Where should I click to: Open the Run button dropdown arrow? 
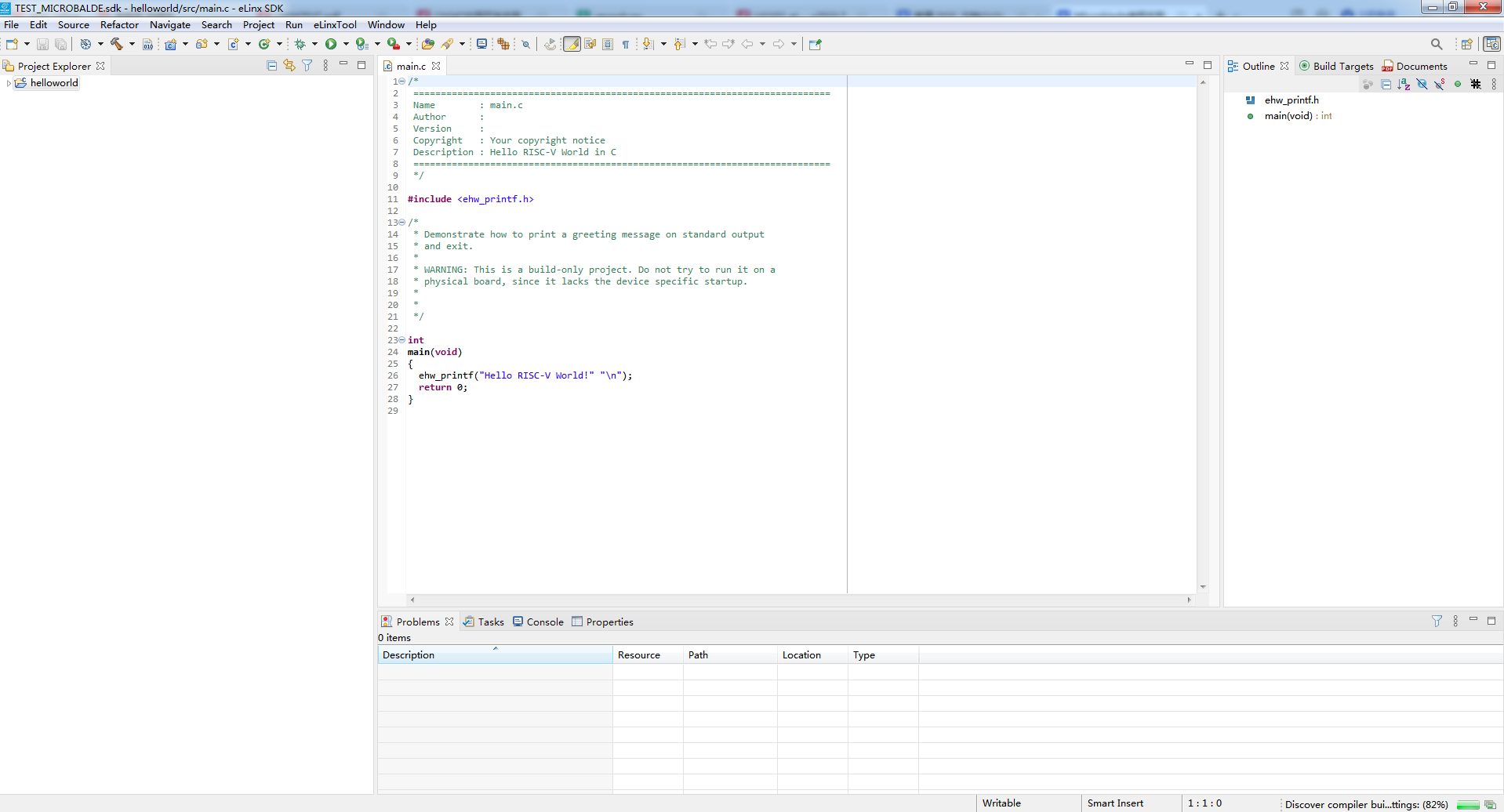point(346,45)
